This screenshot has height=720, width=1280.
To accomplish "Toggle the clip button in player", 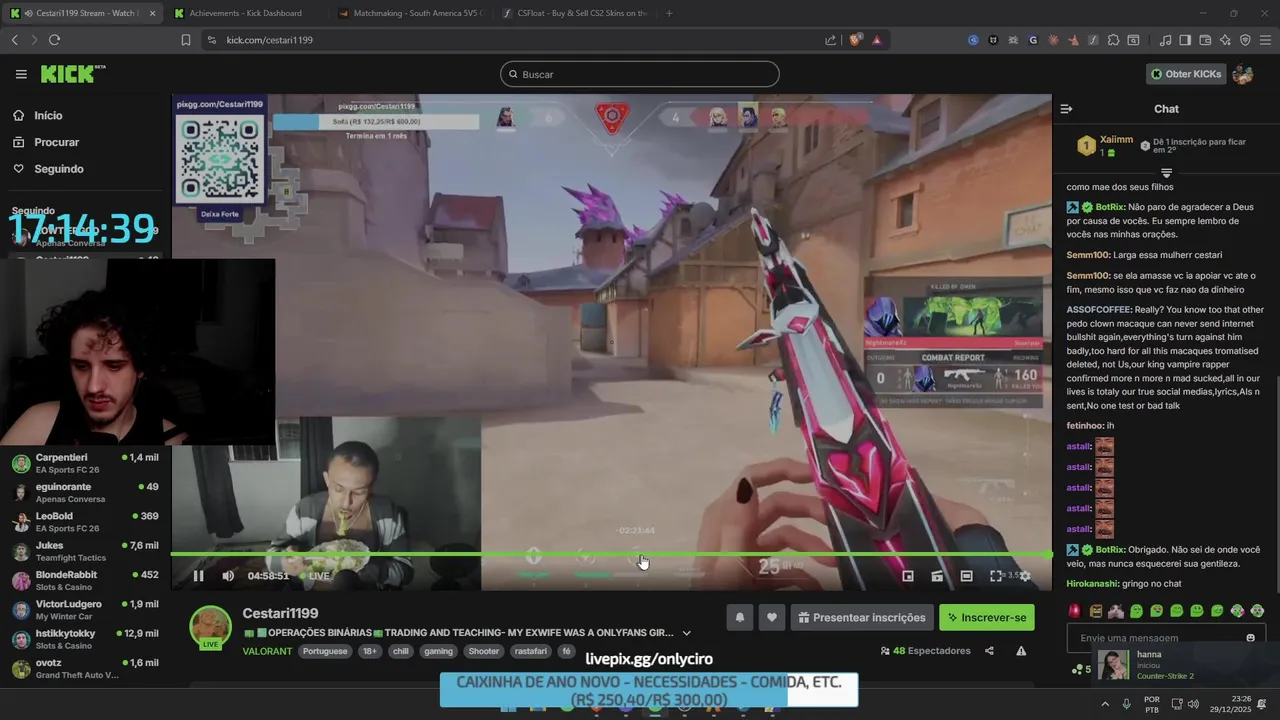I will coord(937,576).
